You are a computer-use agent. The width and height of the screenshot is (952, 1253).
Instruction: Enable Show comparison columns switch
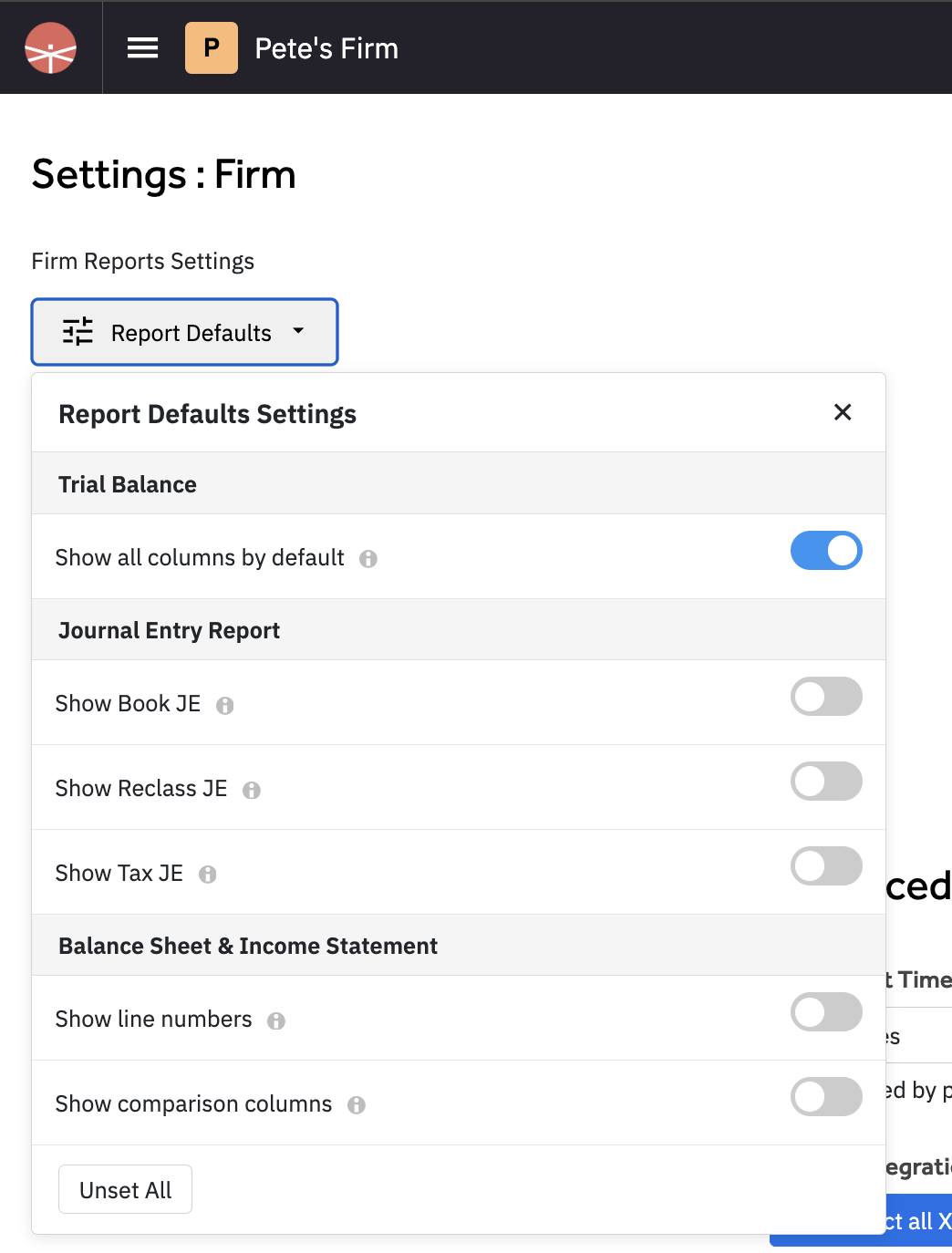click(826, 1097)
